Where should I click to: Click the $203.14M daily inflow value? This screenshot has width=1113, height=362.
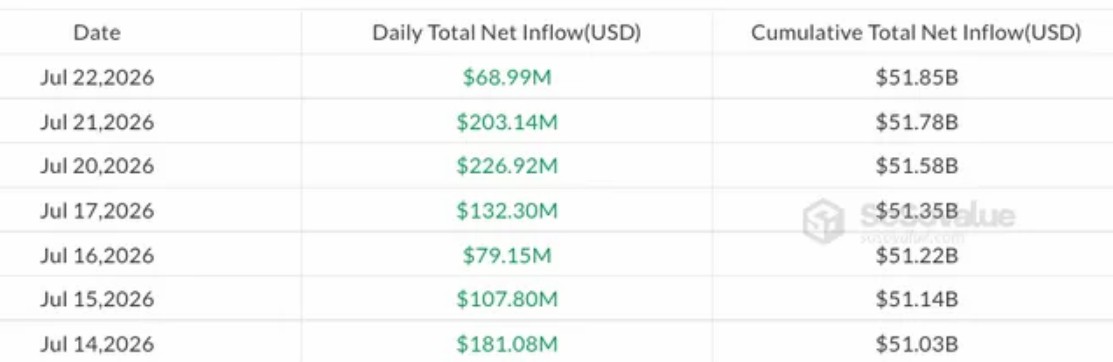pyautogui.click(x=507, y=122)
